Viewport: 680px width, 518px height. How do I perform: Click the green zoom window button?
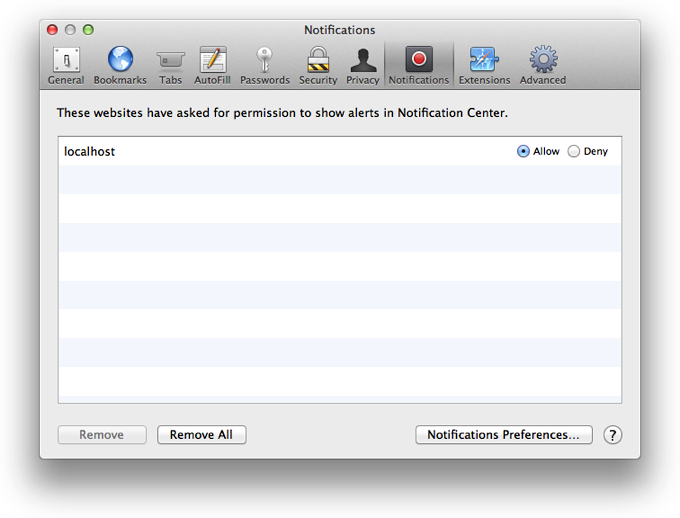point(88,30)
